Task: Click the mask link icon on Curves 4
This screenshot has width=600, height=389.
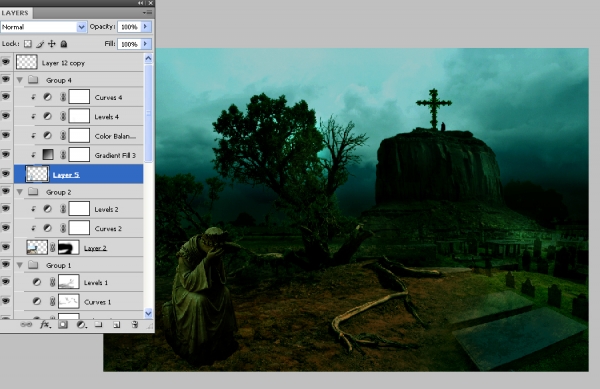Action: (x=63, y=97)
